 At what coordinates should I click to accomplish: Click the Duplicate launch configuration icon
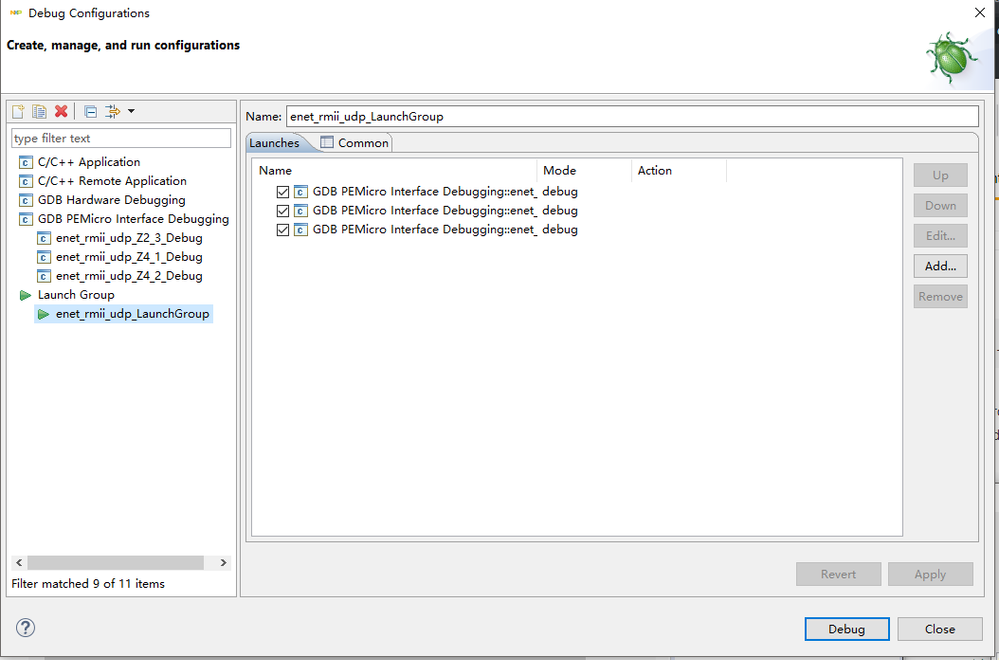40,111
